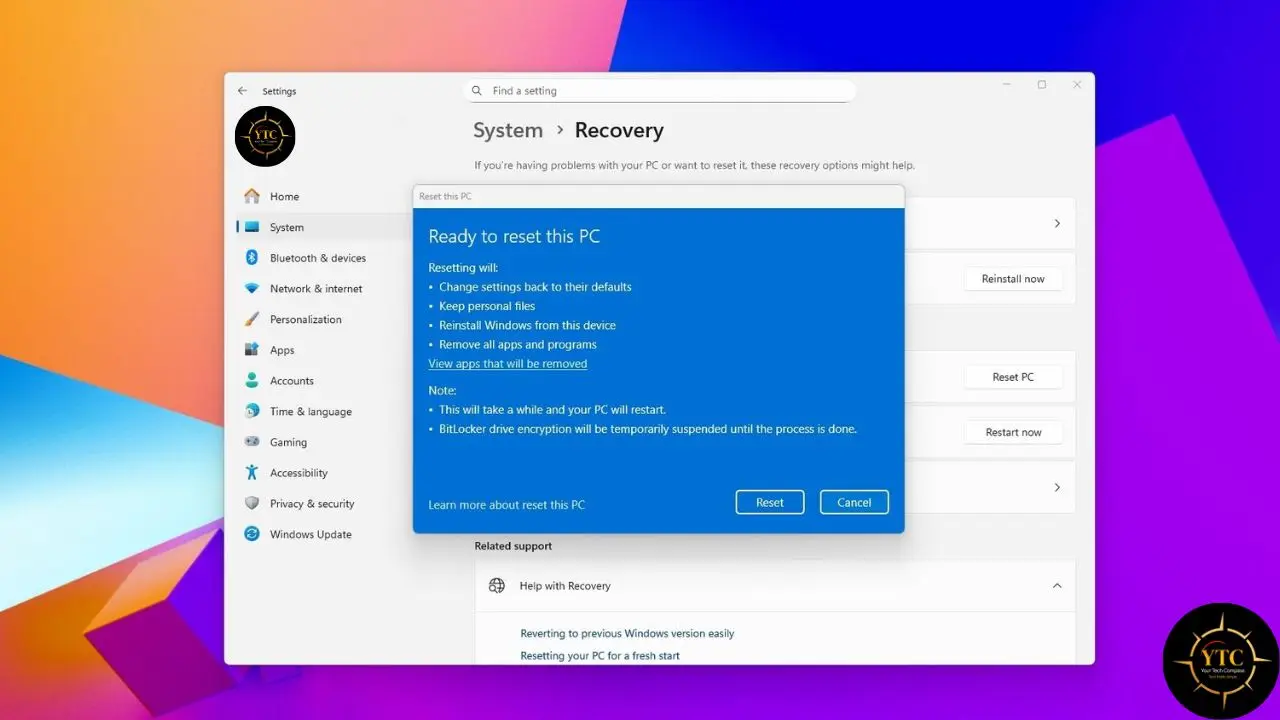Image resolution: width=1280 pixels, height=720 pixels.
Task: Click the Network wifi icon in sidebar
Action: pyautogui.click(x=252, y=289)
